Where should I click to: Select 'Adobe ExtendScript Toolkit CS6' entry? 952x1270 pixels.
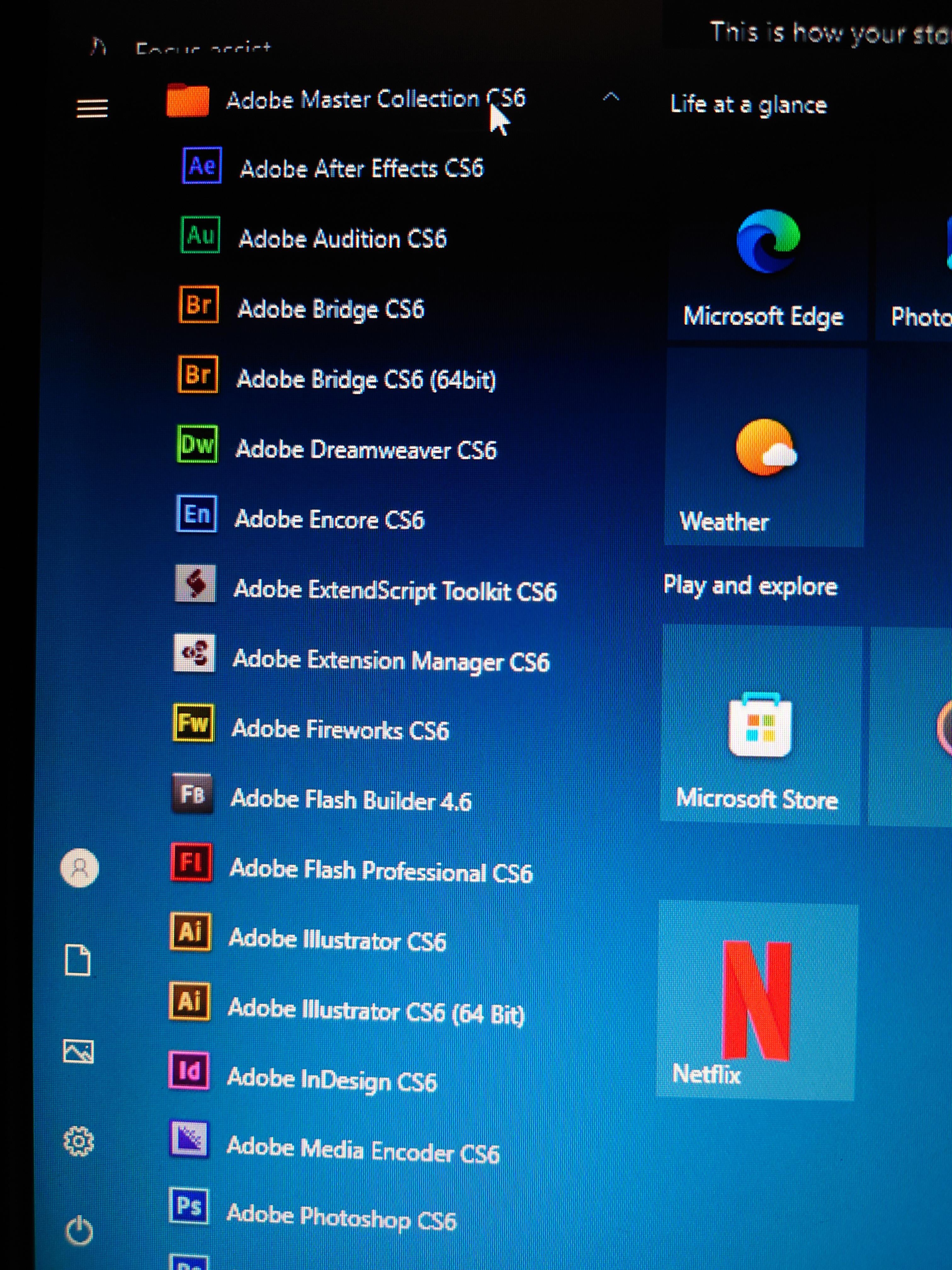[395, 591]
